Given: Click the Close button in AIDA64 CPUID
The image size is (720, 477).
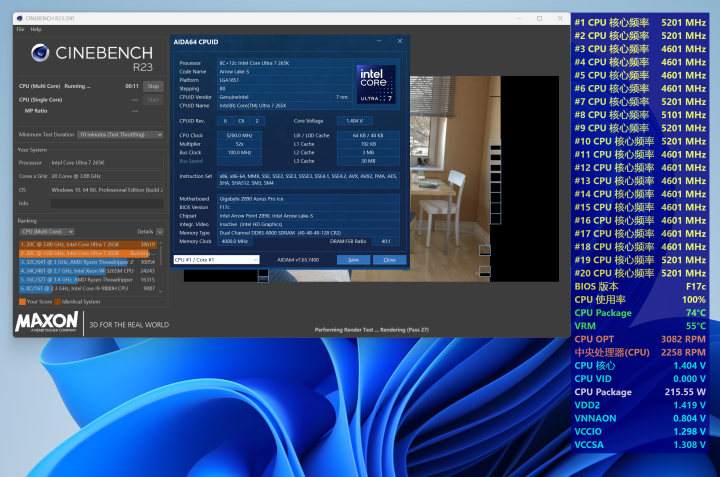Looking at the screenshot, I should pyautogui.click(x=389, y=260).
